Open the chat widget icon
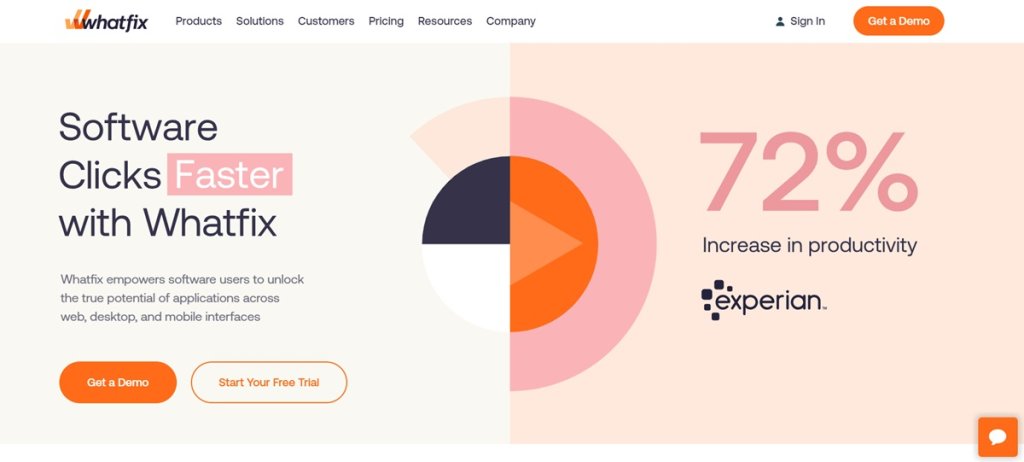Image resolution: width=1024 pixels, height=462 pixels. 998,437
